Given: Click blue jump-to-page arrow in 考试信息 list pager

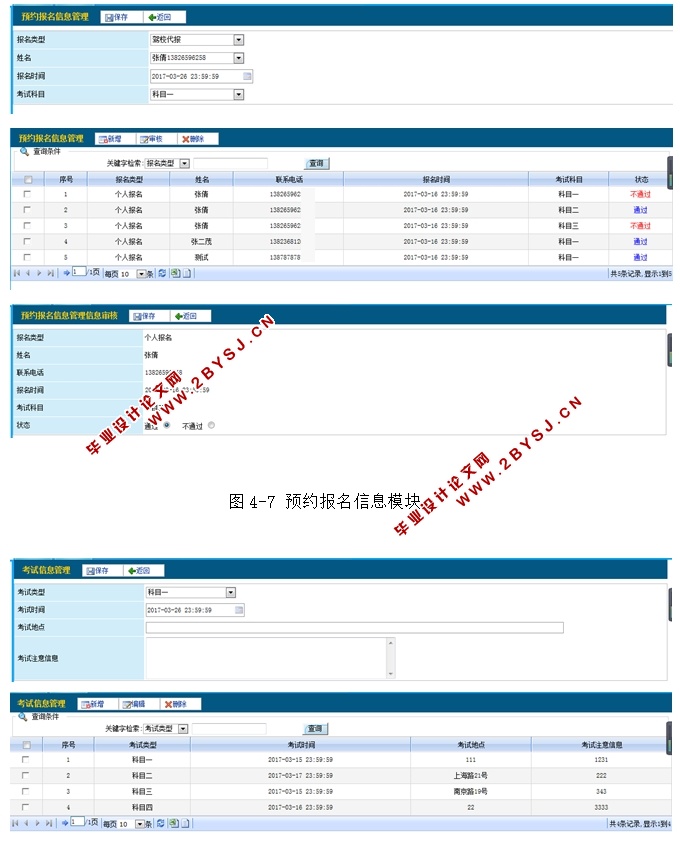Looking at the screenshot, I should pyautogui.click(x=64, y=824).
